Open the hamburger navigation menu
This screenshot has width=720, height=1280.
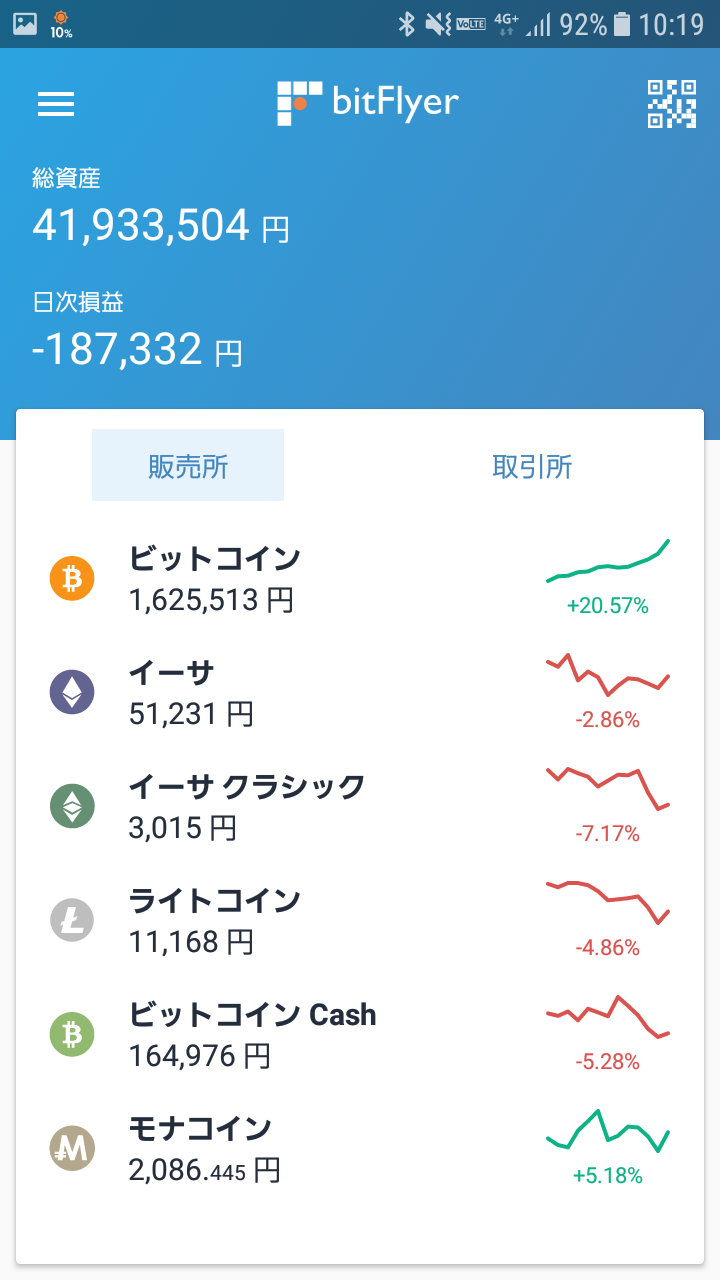(56, 104)
